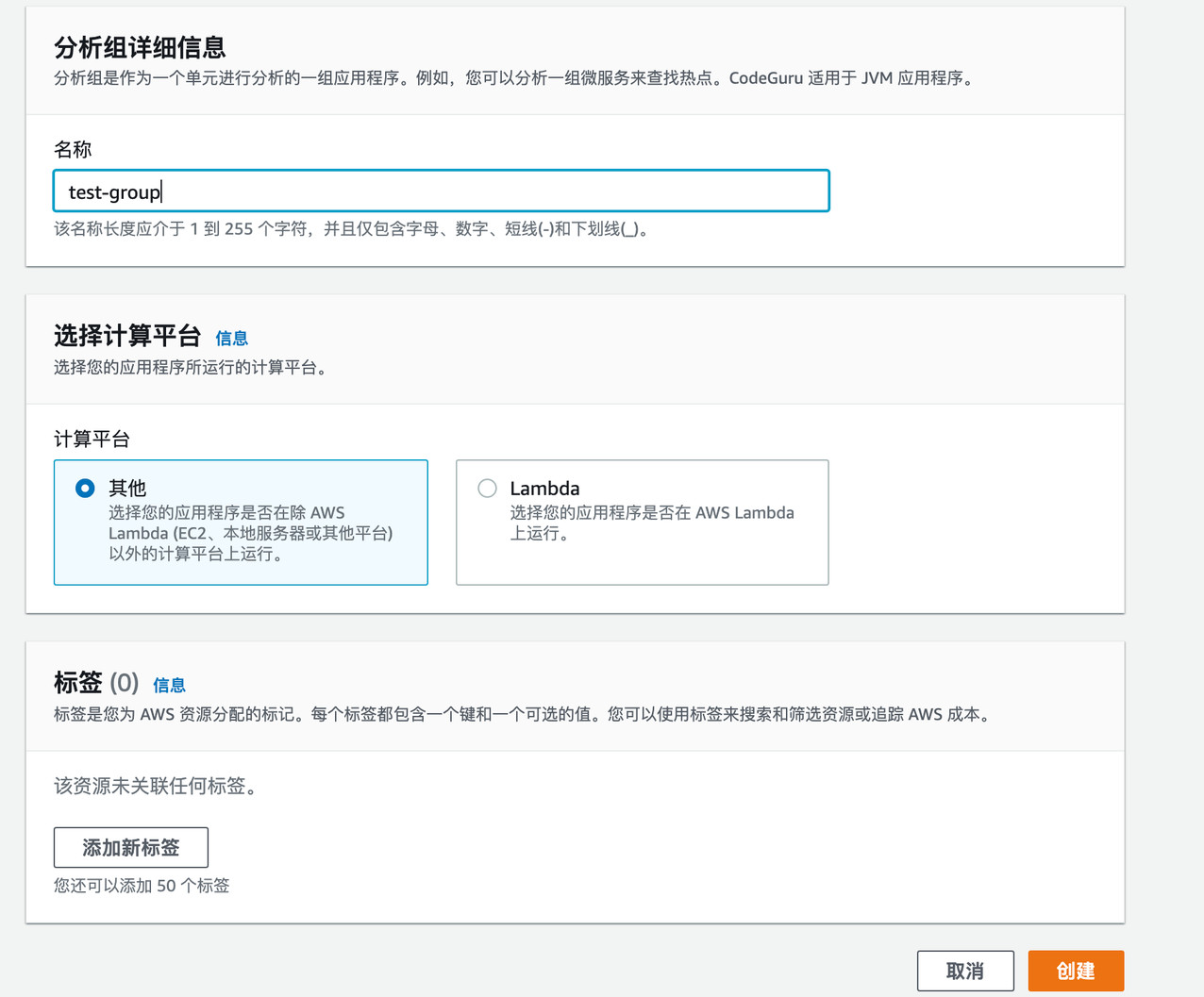Click the name length hint below the input
1204x997 pixels.
pyautogui.click(x=352, y=229)
